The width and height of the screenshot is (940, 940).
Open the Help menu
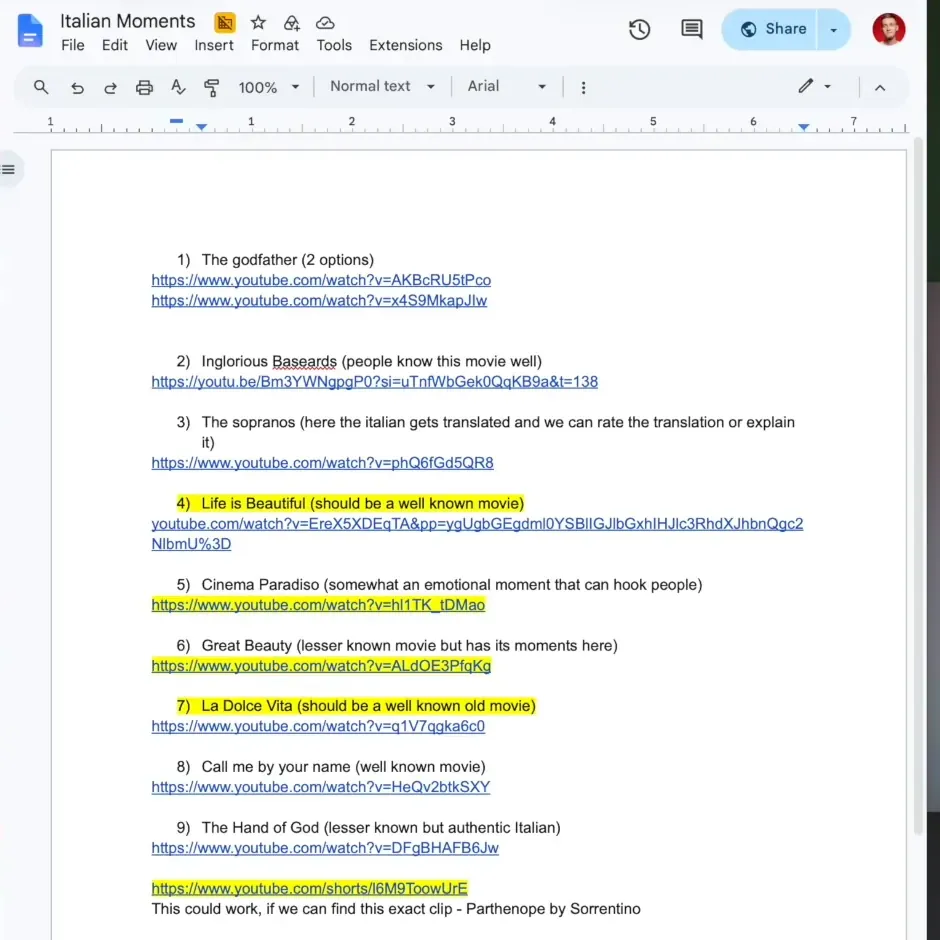475,46
